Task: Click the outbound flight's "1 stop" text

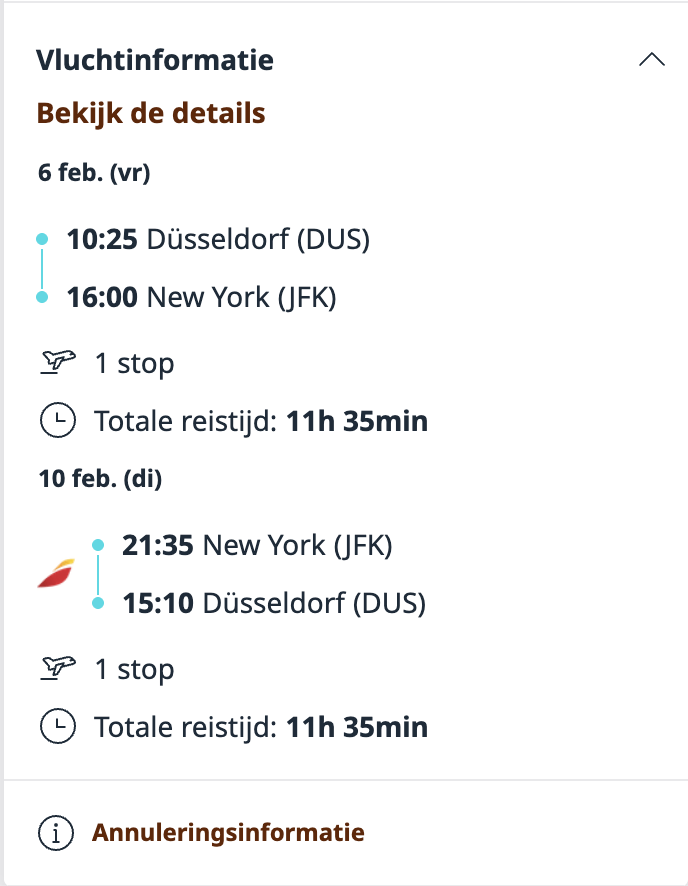Action: (x=134, y=364)
